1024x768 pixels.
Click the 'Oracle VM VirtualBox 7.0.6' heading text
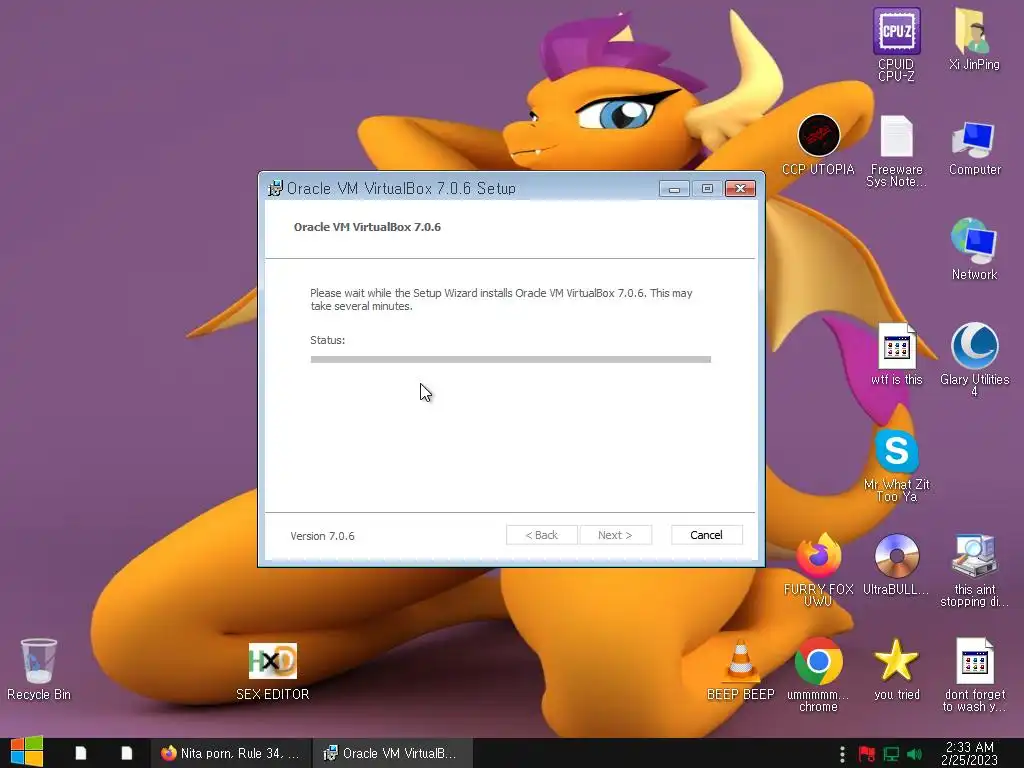367,227
